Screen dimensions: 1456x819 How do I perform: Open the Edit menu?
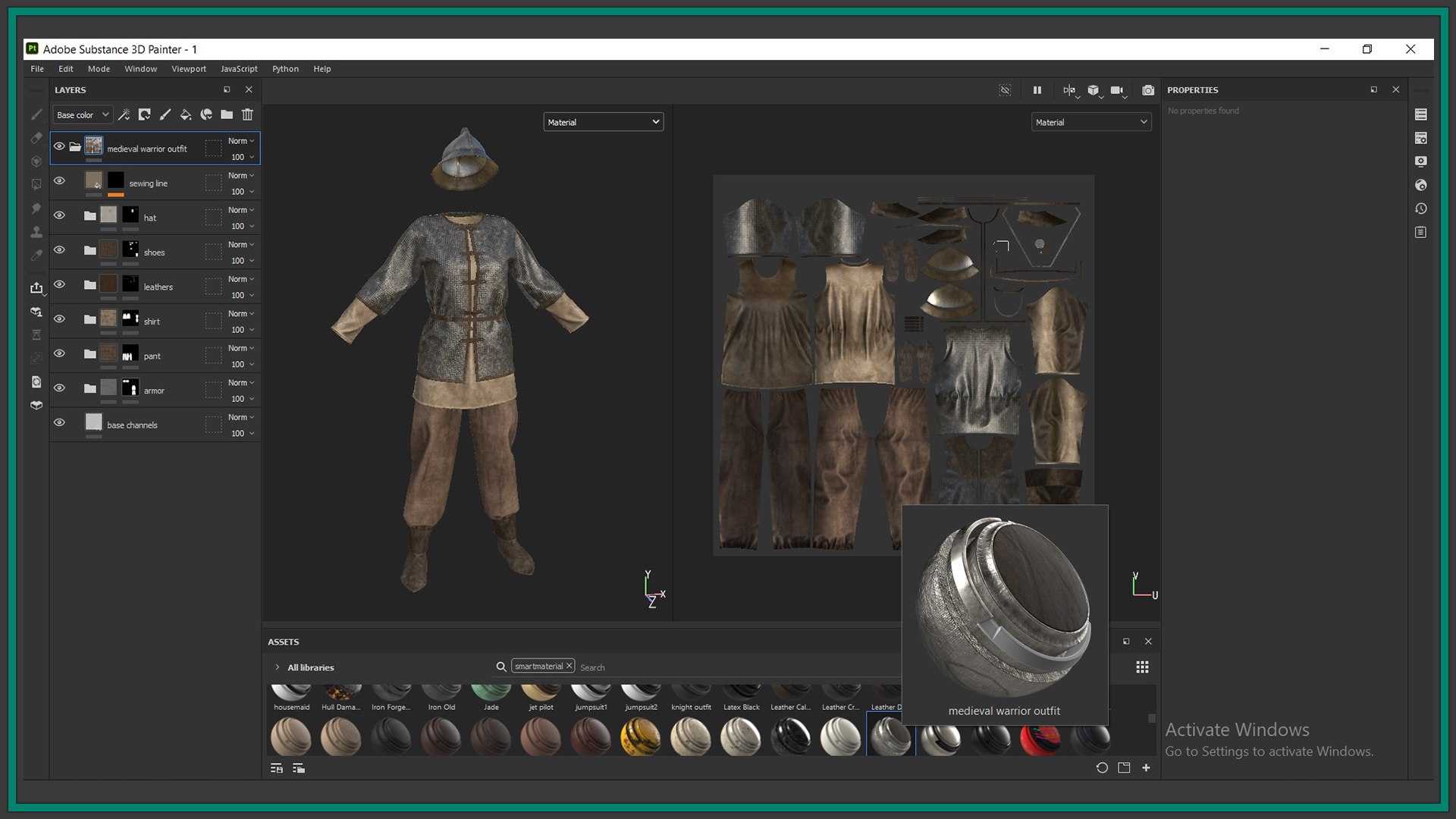[66, 69]
